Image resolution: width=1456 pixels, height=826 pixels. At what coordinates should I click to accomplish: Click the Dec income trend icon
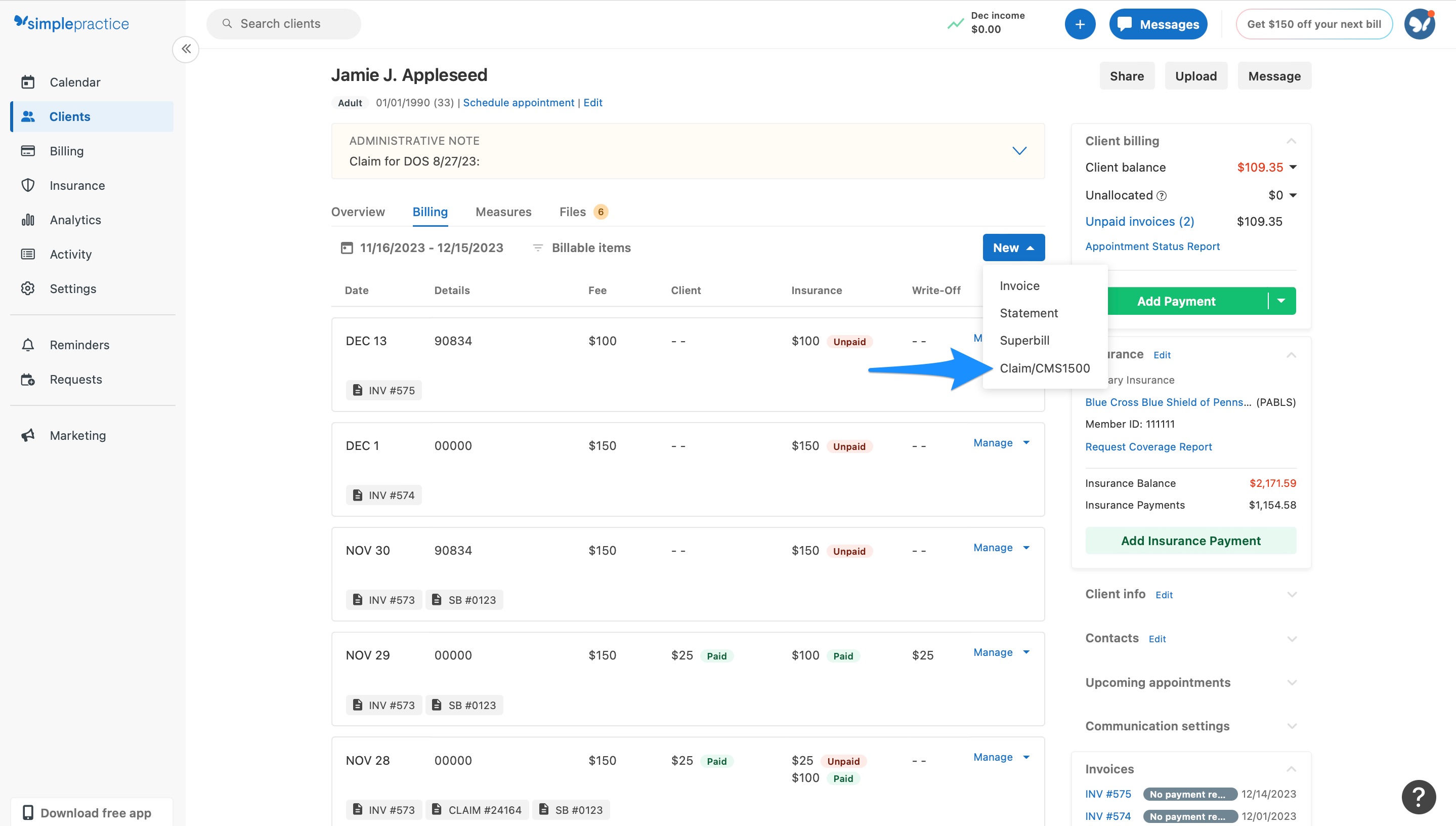click(955, 24)
